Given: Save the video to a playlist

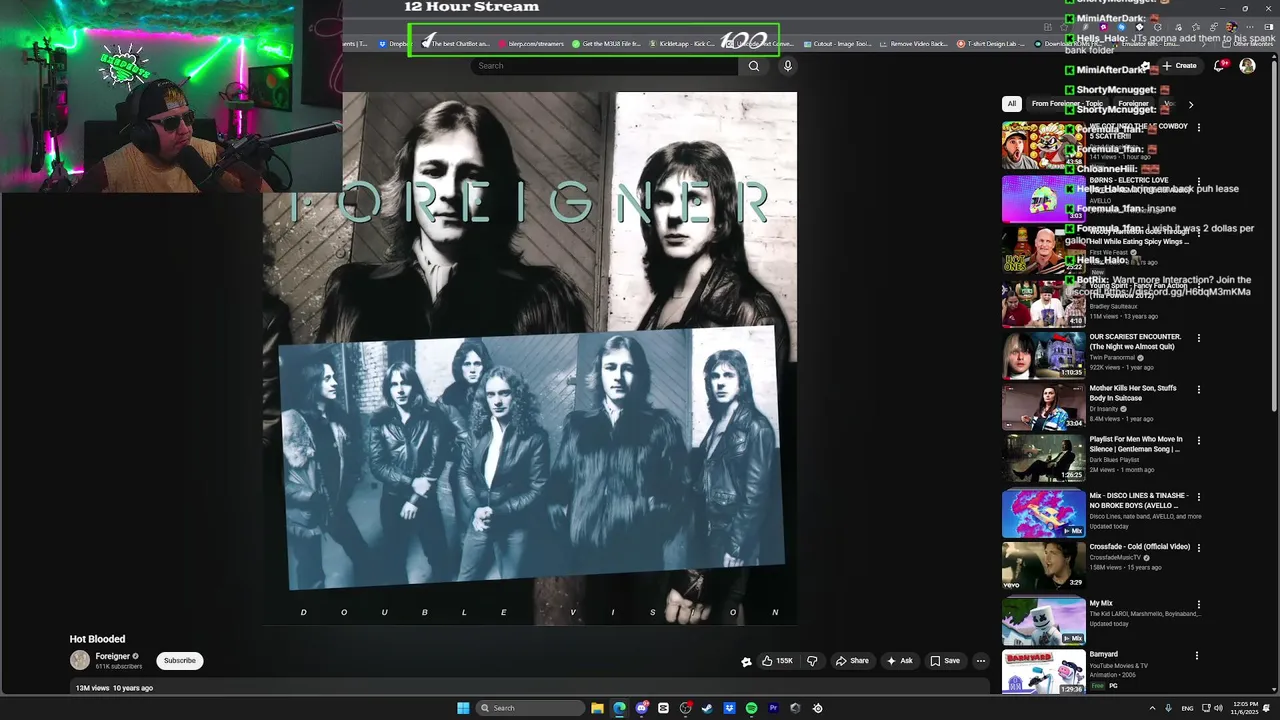Looking at the screenshot, I should point(945,661).
